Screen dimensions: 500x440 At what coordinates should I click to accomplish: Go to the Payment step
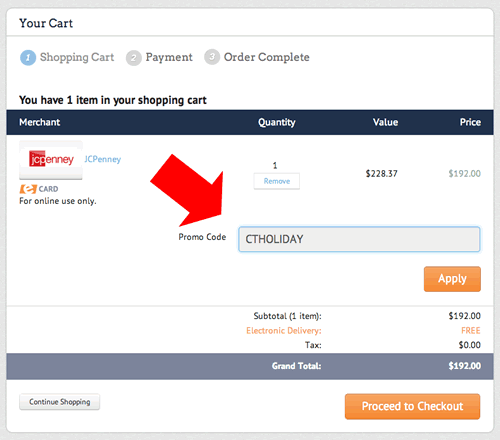pos(169,57)
